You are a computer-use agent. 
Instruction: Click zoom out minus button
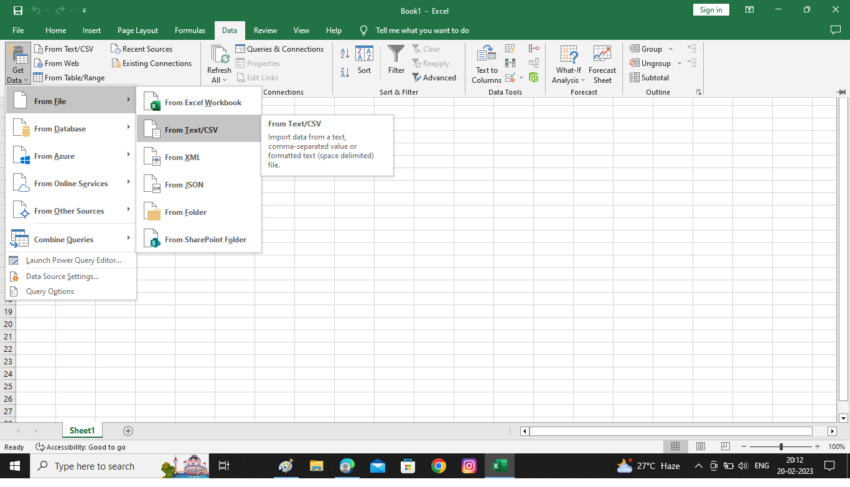[x=744, y=446]
